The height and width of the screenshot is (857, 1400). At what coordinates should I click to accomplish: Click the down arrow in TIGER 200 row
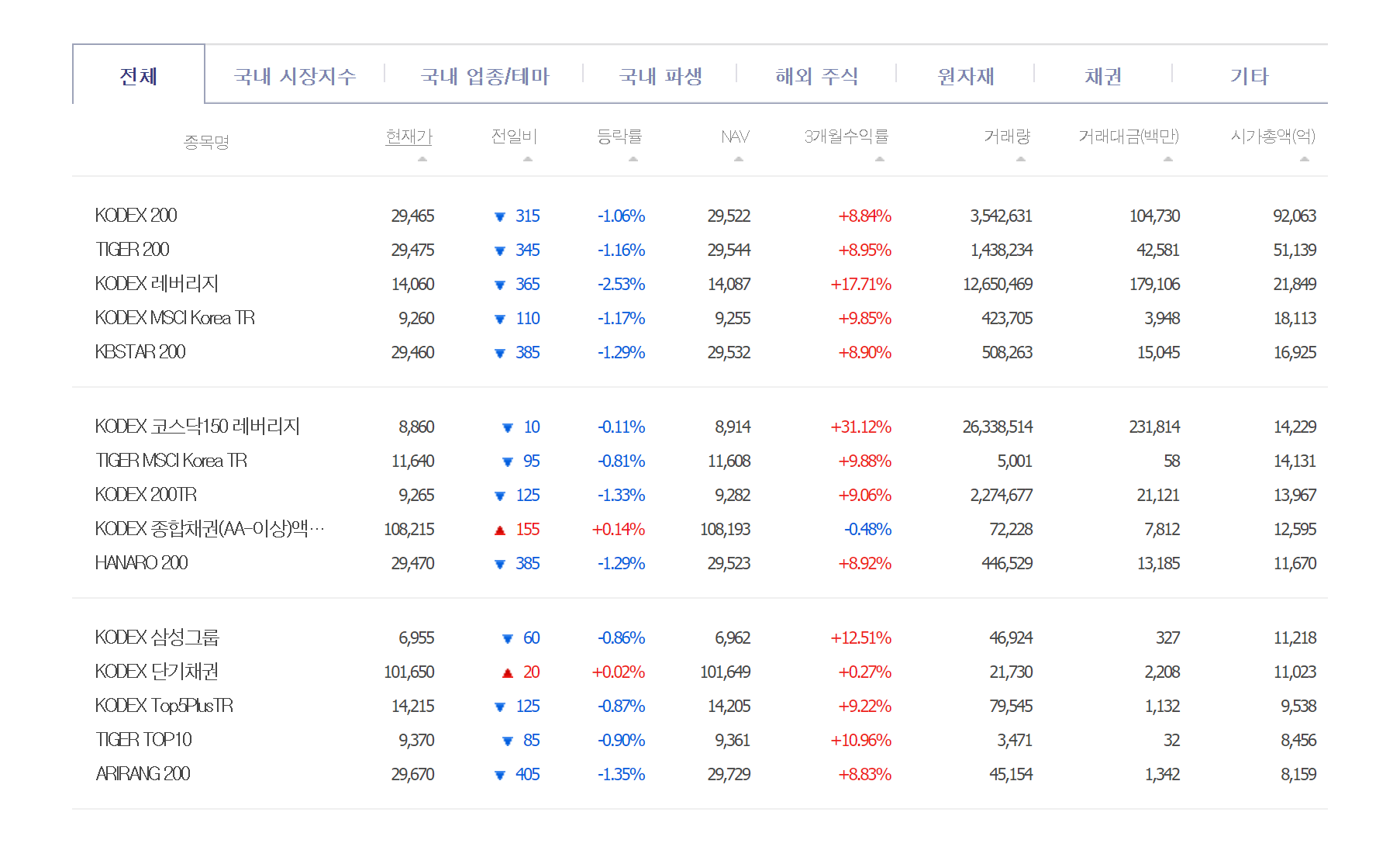tap(500, 251)
